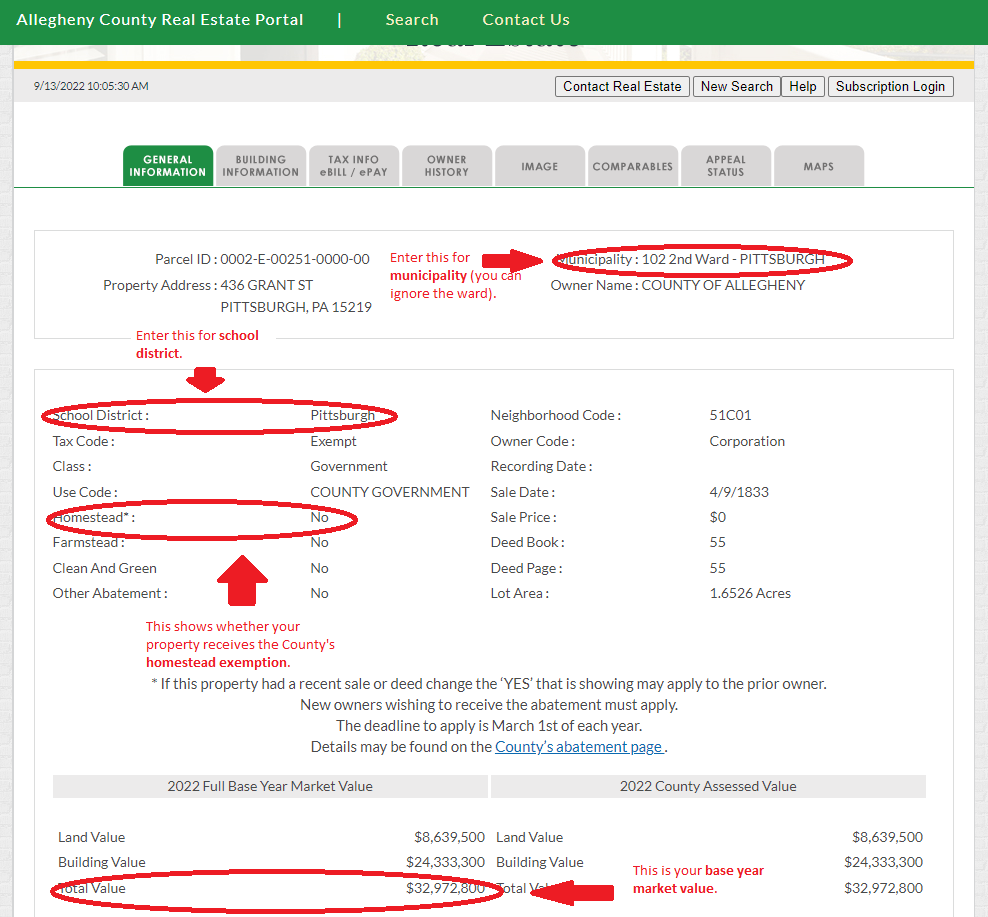Open the Building Information tab
Image resolution: width=988 pixels, height=917 pixels.
click(261, 166)
